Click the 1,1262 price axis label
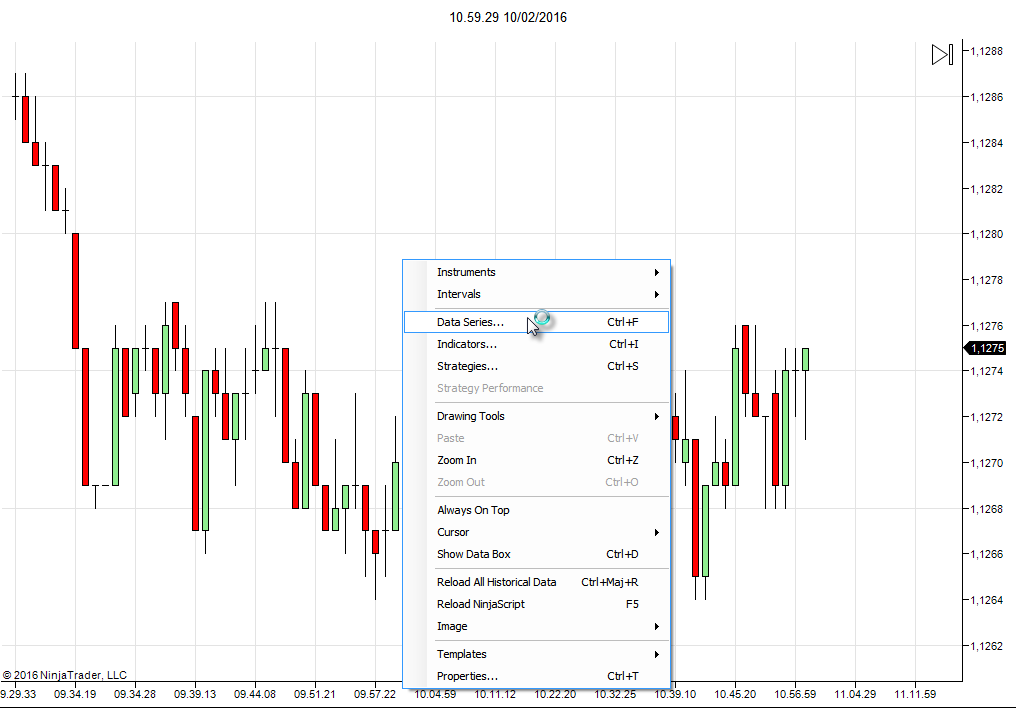 tap(986, 646)
